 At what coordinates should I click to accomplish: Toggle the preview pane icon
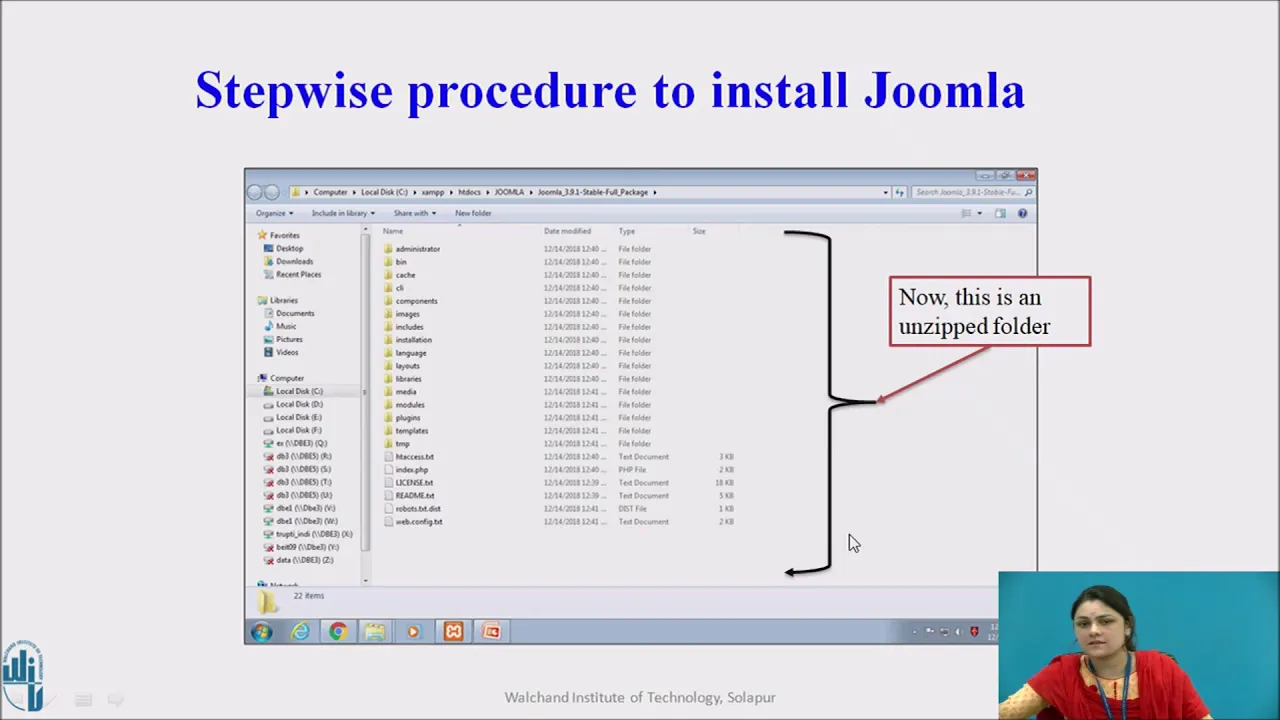[x=1000, y=213]
